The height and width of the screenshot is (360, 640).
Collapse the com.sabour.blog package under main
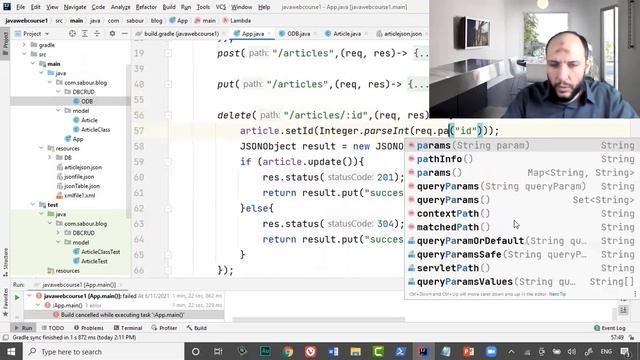pos(50,82)
